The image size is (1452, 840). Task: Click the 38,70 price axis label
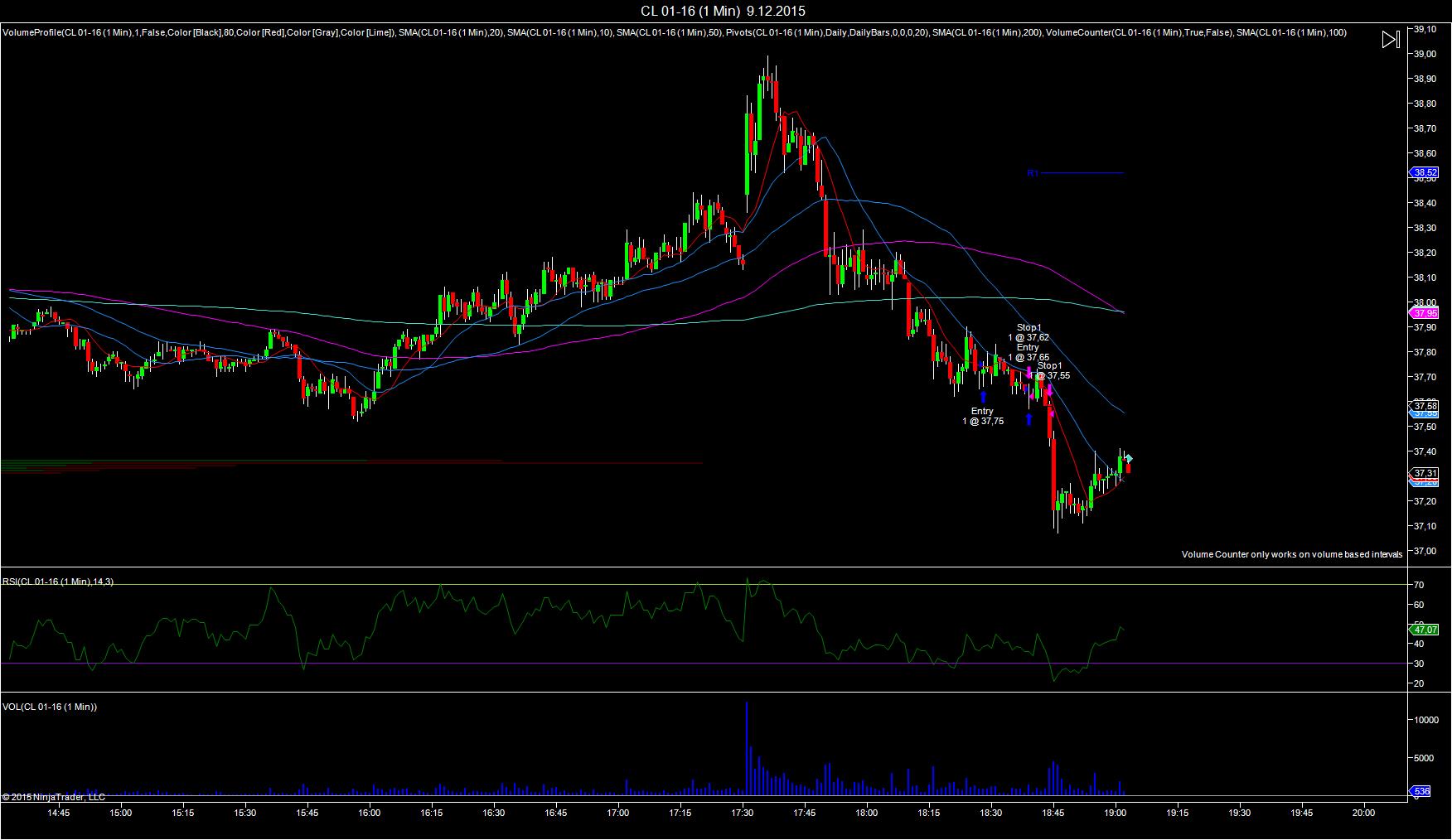[1425, 128]
